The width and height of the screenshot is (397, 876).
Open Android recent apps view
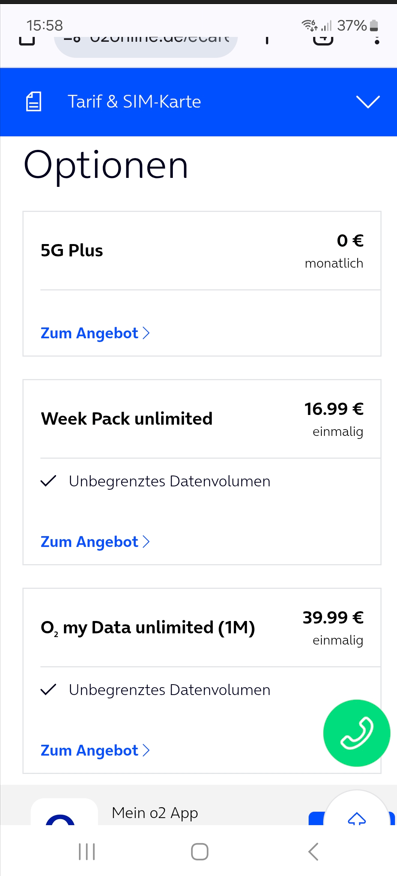87,851
